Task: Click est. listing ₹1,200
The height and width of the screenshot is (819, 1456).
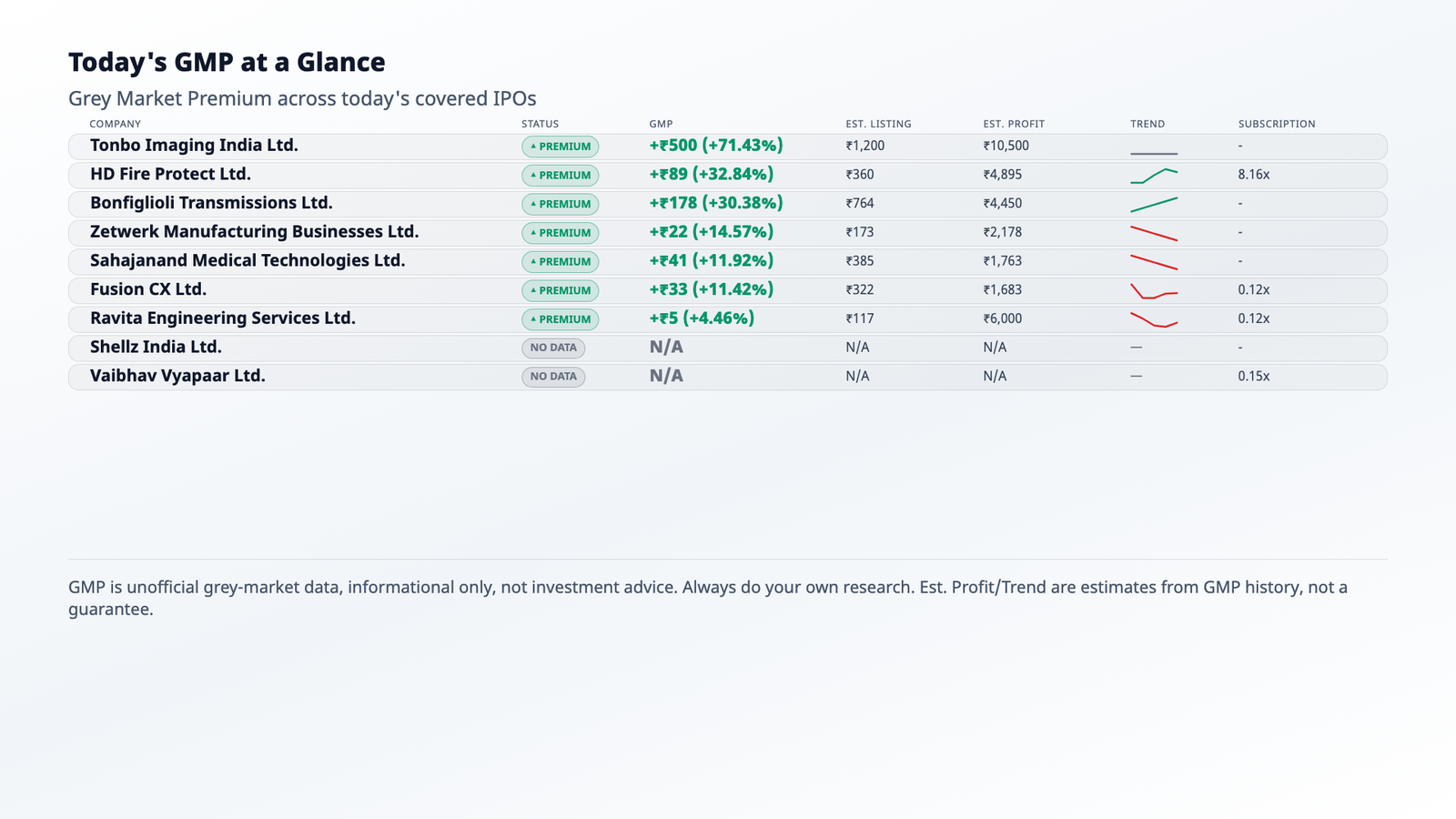Action: pos(865,146)
